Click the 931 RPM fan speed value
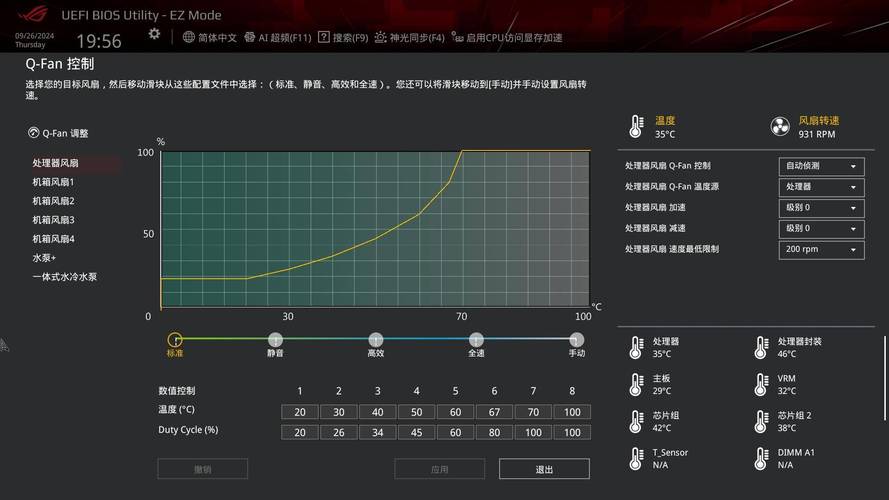The height and width of the screenshot is (500, 889). [x=817, y=134]
